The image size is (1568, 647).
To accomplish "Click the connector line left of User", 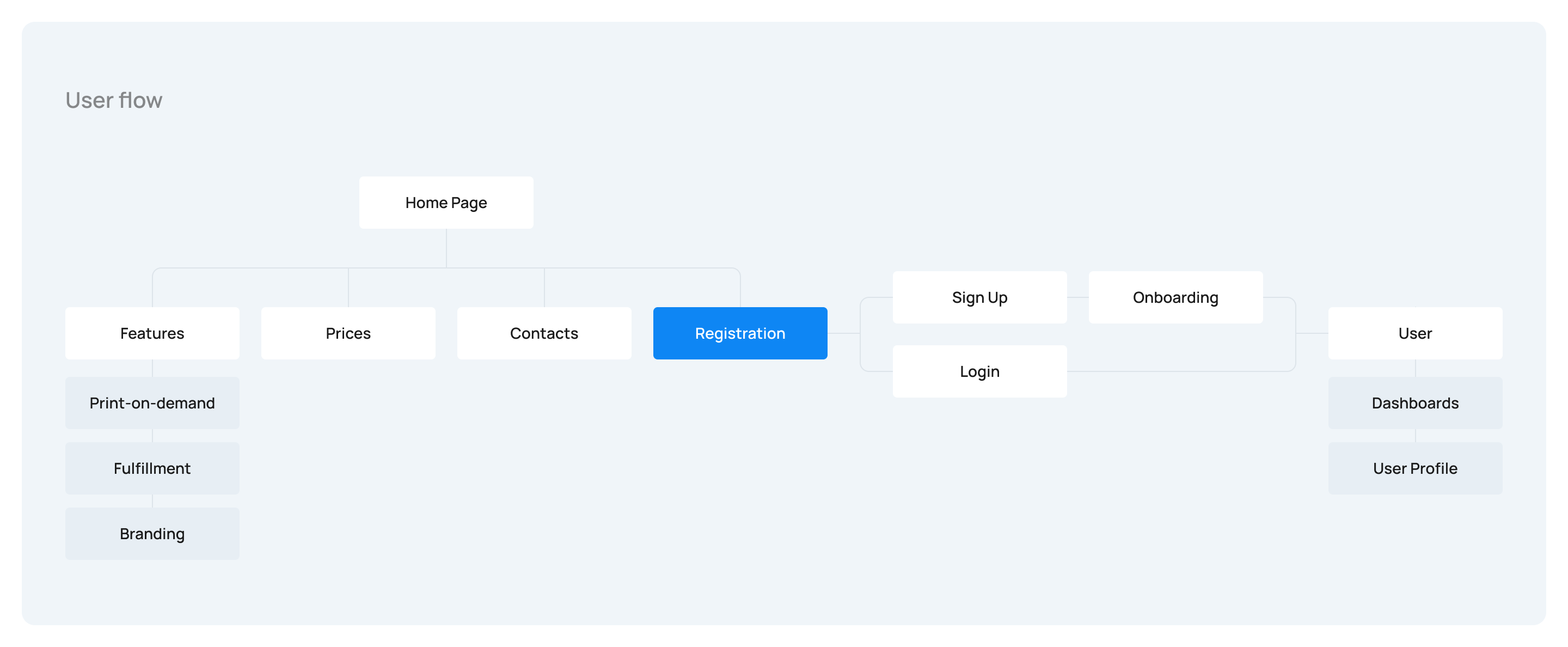I will tap(1312, 333).
